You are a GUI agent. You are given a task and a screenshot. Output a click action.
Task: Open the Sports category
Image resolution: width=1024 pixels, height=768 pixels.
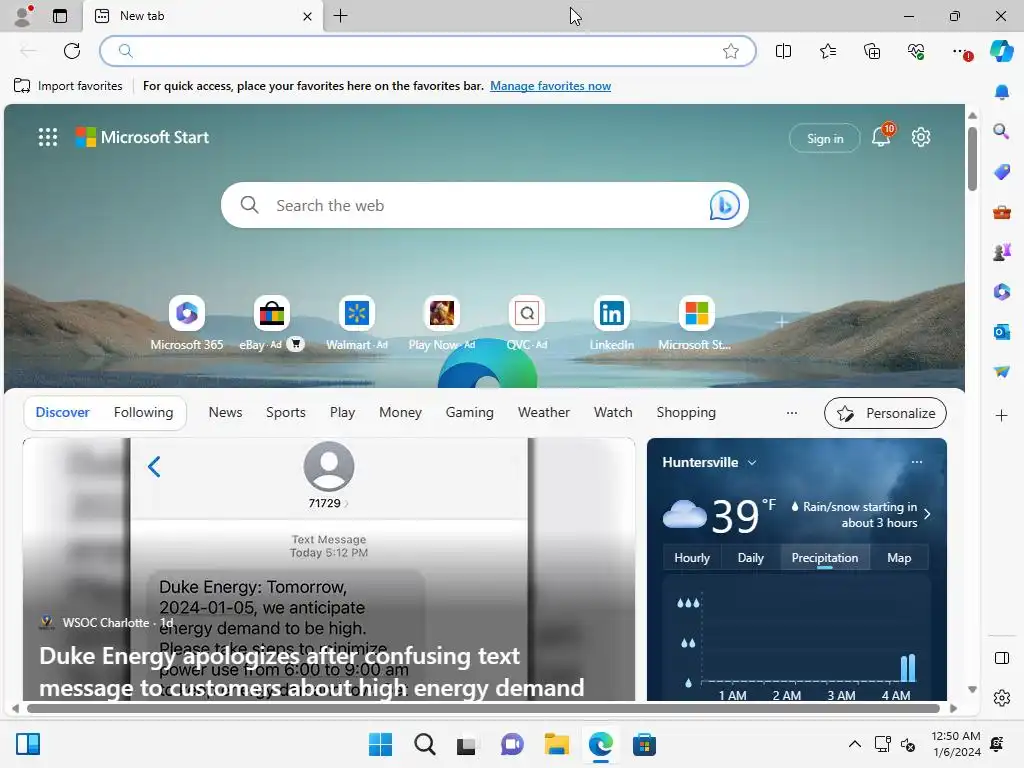coord(285,413)
